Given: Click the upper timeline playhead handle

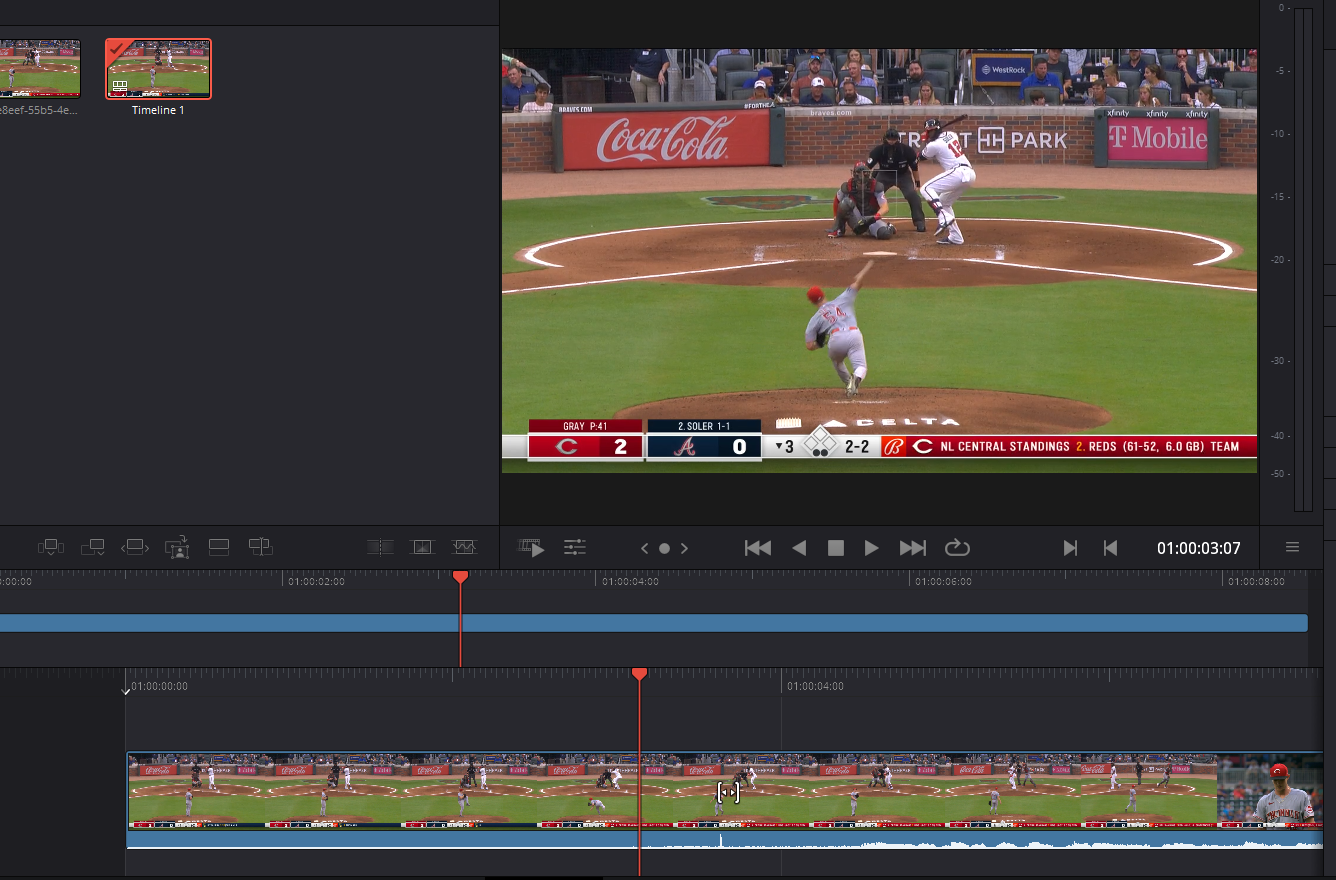Looking at the screenshot, I should (x=460, y=577).
